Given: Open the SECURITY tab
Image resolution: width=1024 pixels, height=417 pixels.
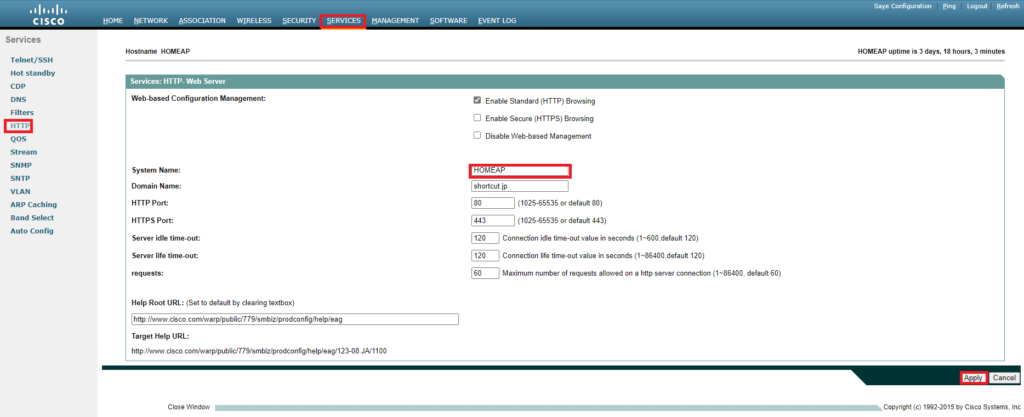Looking at the screenshot, I should tap(299, 21).
